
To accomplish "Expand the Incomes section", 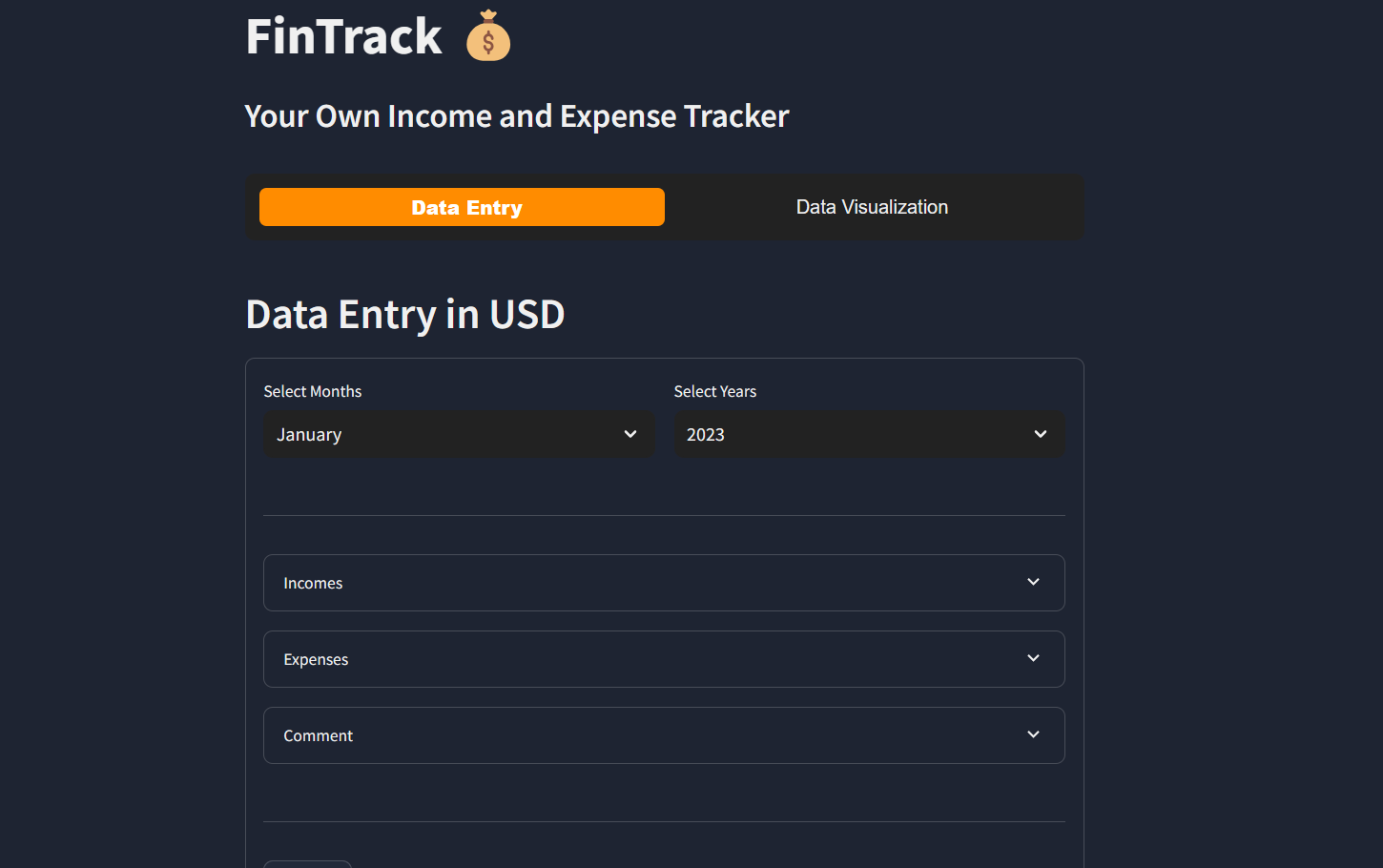I will (x=664, y=583).
